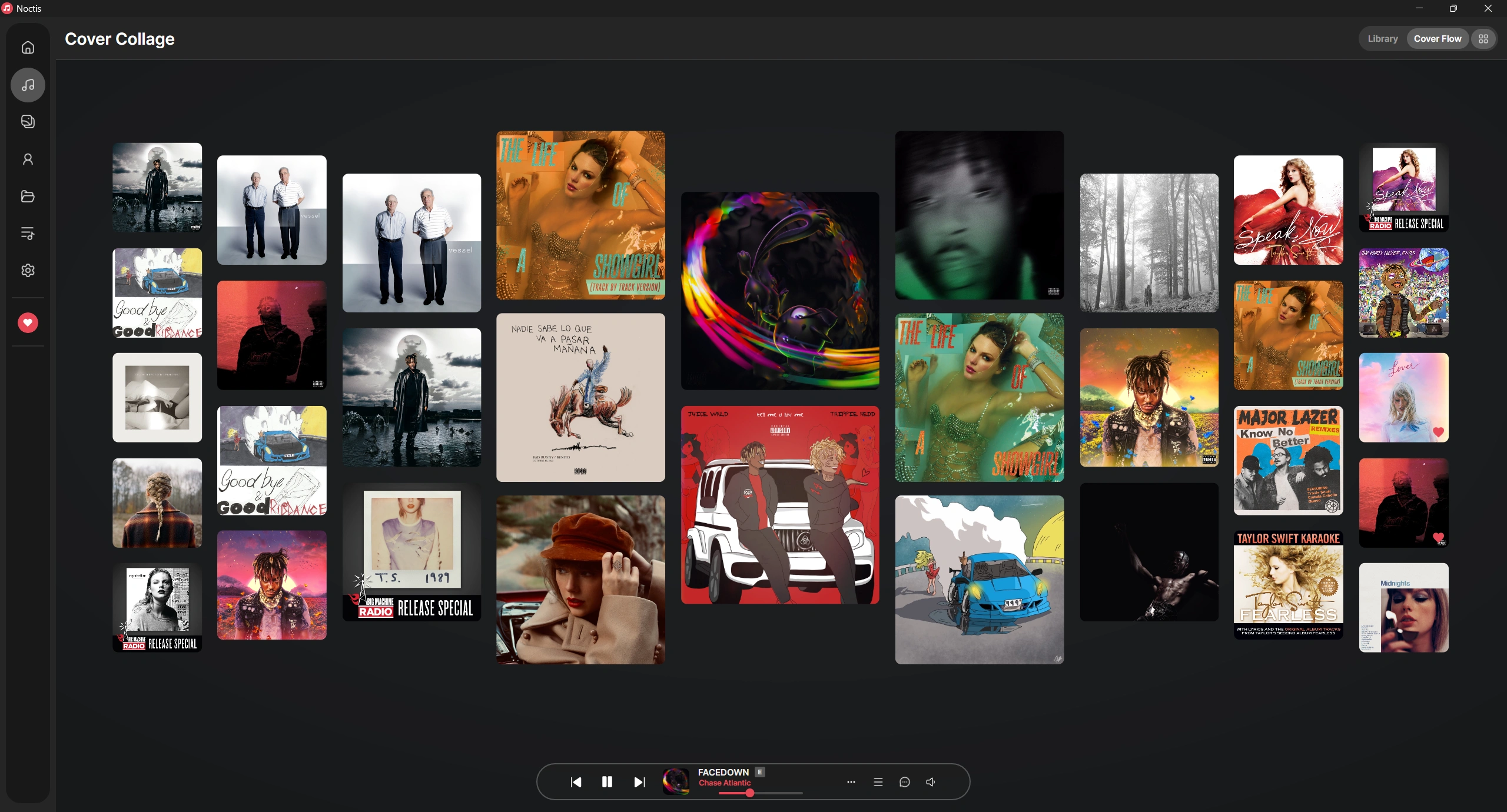1507x812 pixels.
Task: Open the Nadie Sabe Lo Que Va a Pasar Mañana cover
Action: click(580, 398)
